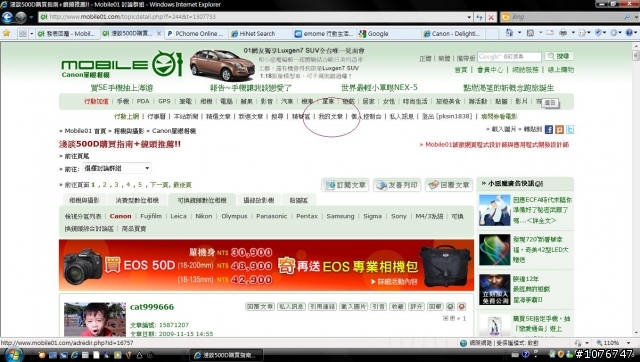
Task: Click the Luxgen7 SUV car ad image
Action: 222,65
